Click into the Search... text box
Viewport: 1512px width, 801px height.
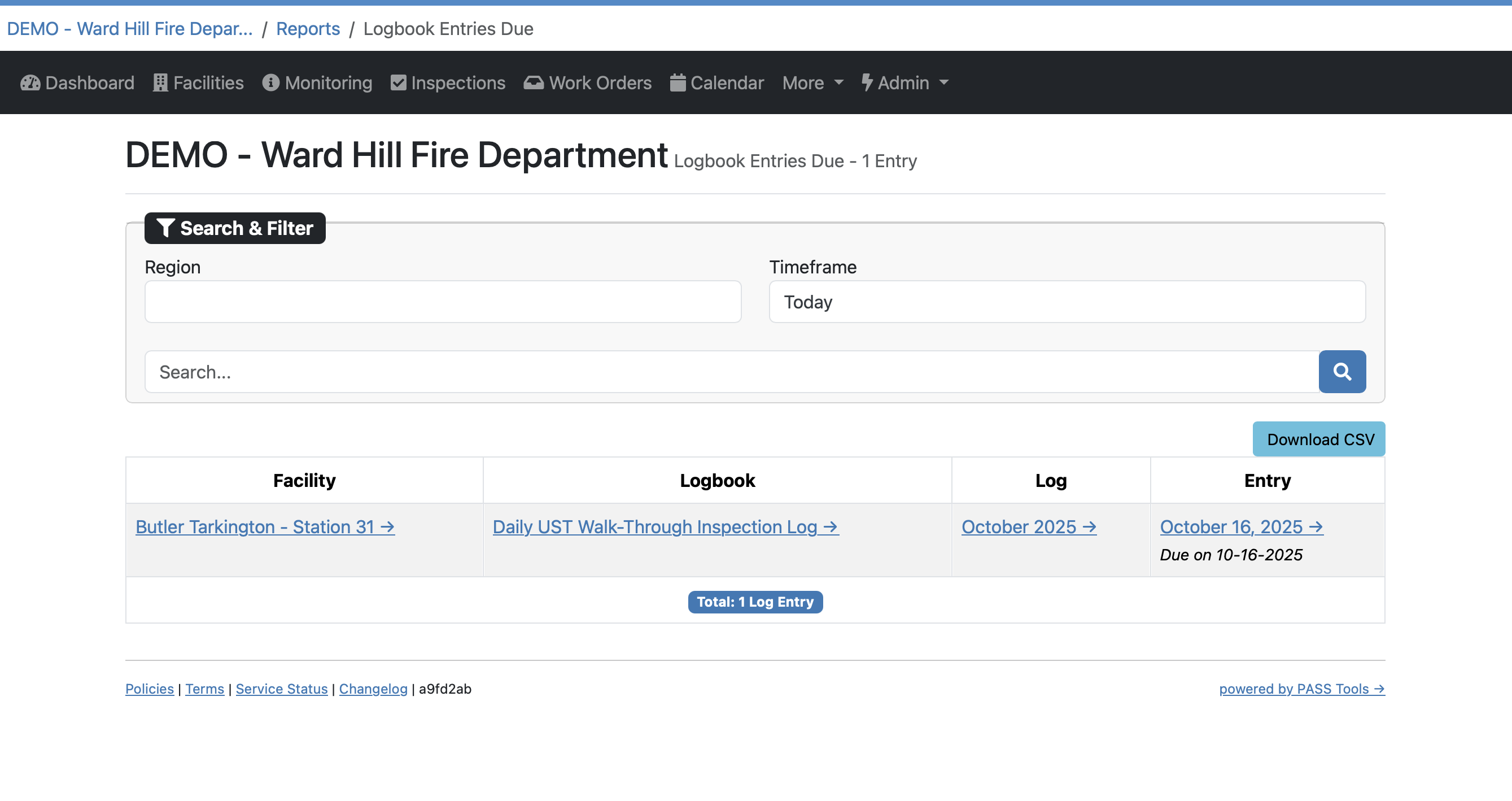click(731, 372)
